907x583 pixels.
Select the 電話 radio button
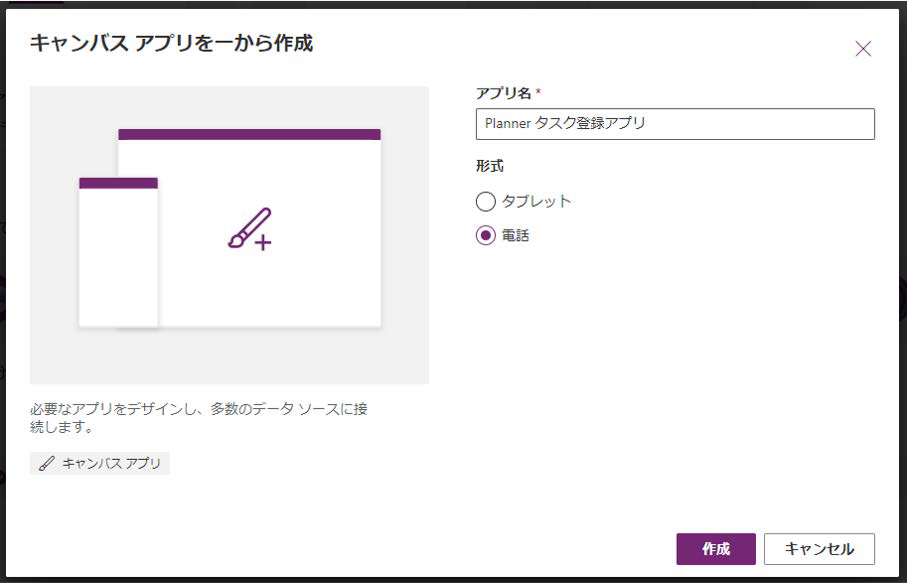tap(486, 237)
